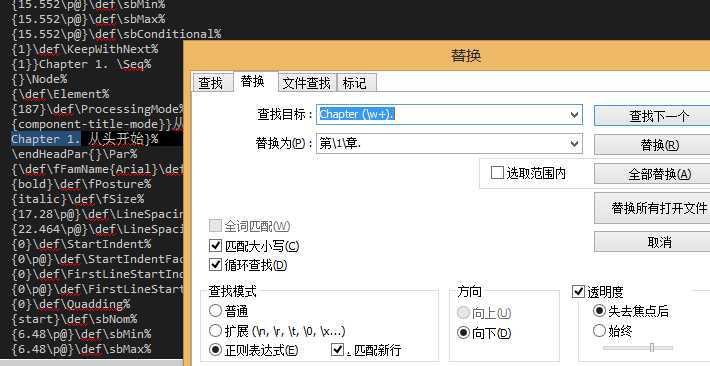This screenshot has height=366, width=710.
Task: Click the line '{\def\Element%' in editor
Action: pos(60,94)
